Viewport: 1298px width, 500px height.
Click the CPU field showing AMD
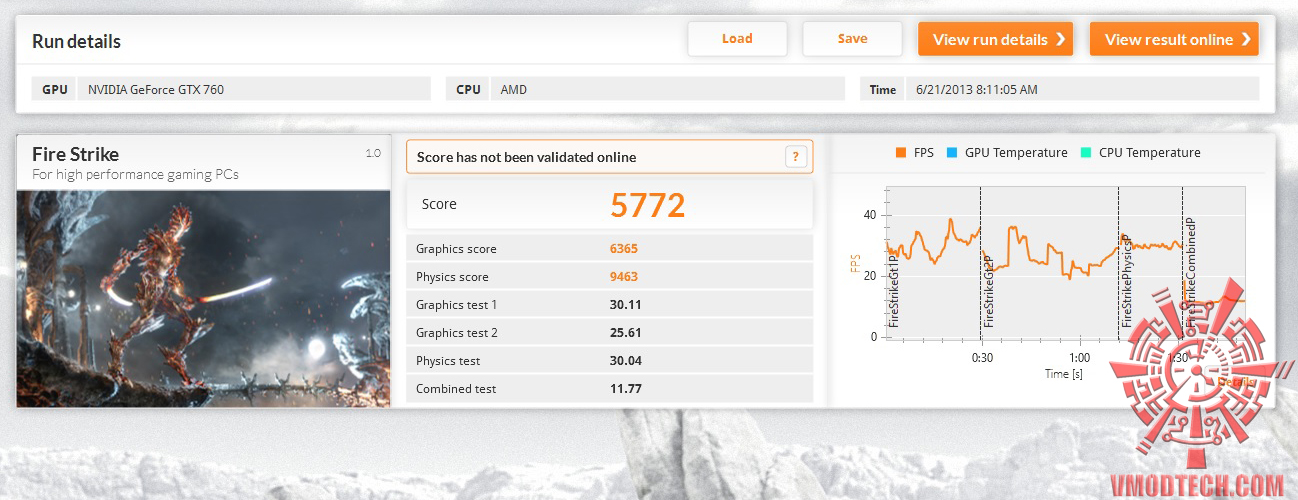(667, 89)
